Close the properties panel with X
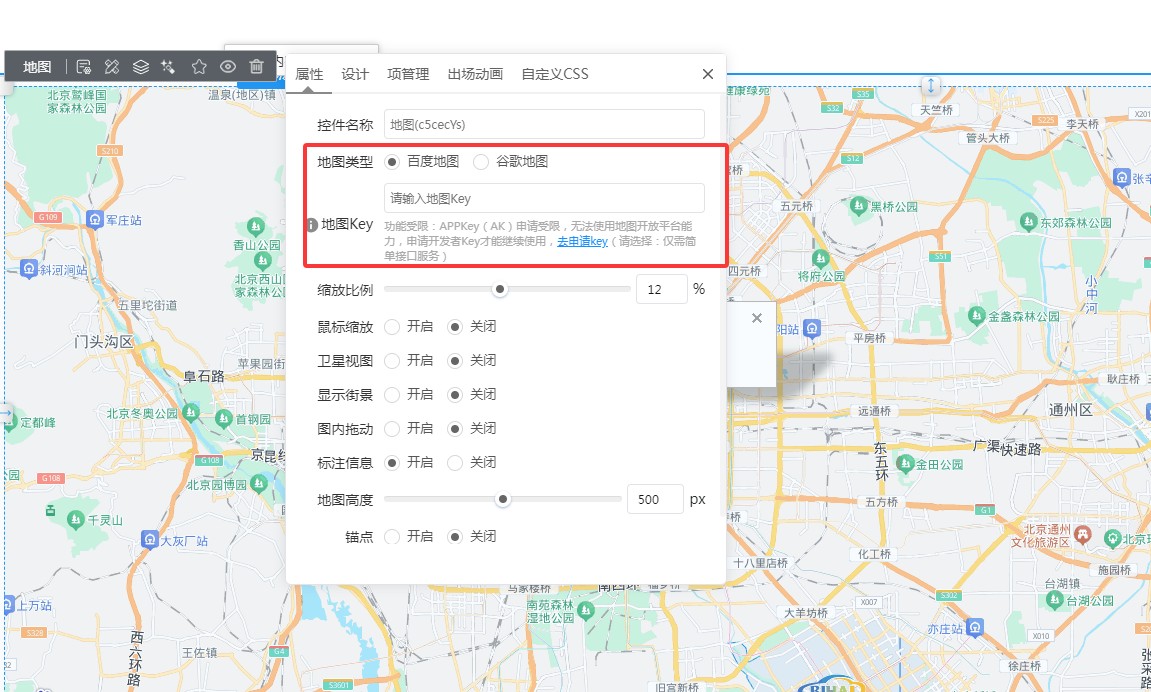Viewport: 1151px width, 692px height. [708, 74]
